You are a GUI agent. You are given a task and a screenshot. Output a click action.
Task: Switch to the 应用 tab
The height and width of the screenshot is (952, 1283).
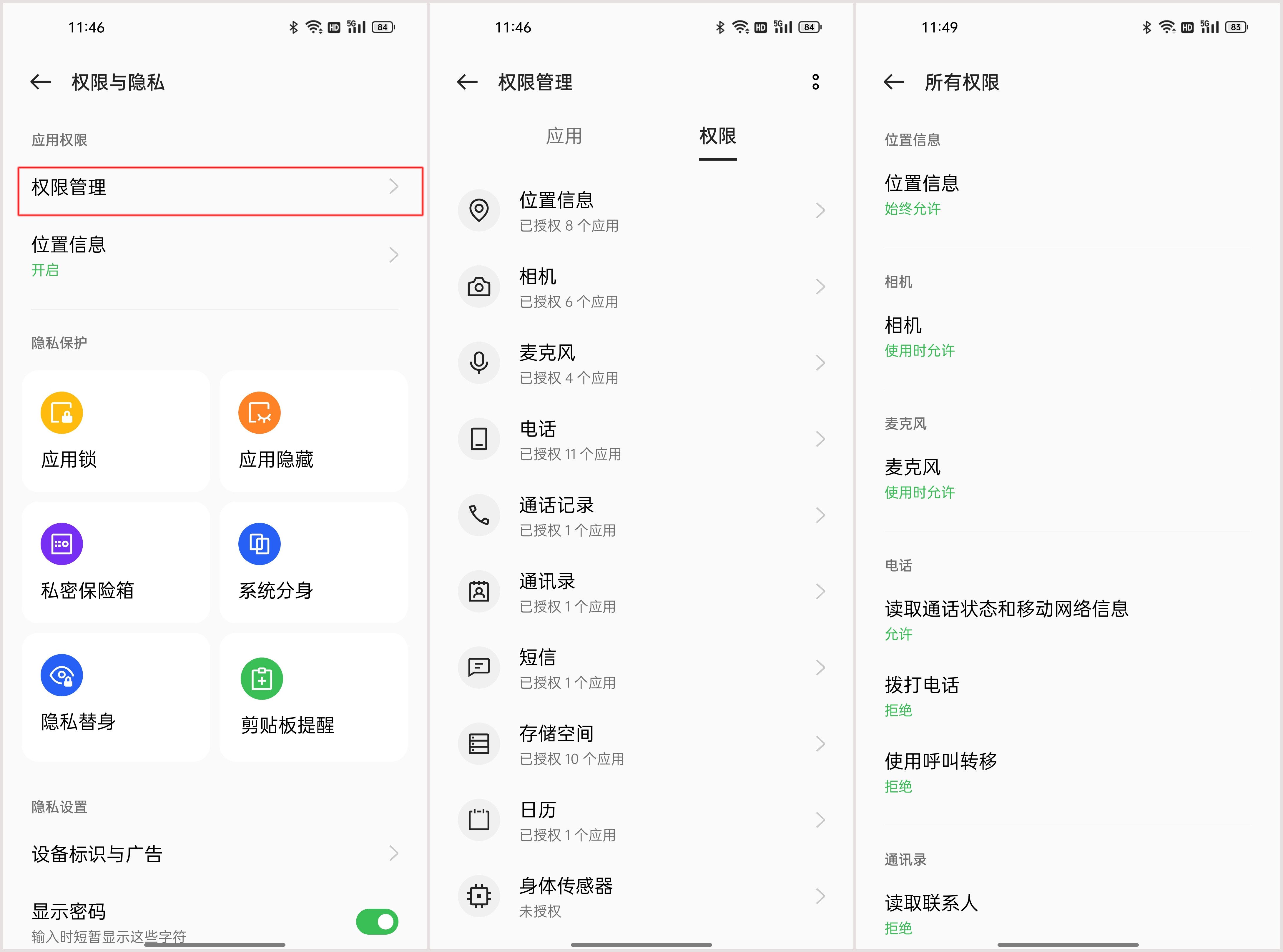(564, 136)
